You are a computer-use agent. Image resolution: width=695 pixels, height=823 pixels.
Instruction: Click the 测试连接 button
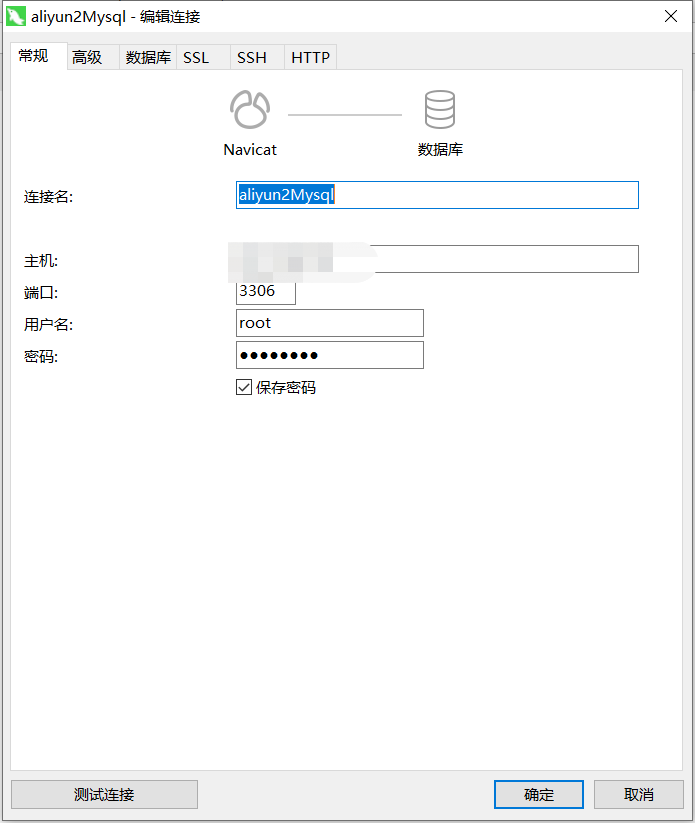(104, 794)
